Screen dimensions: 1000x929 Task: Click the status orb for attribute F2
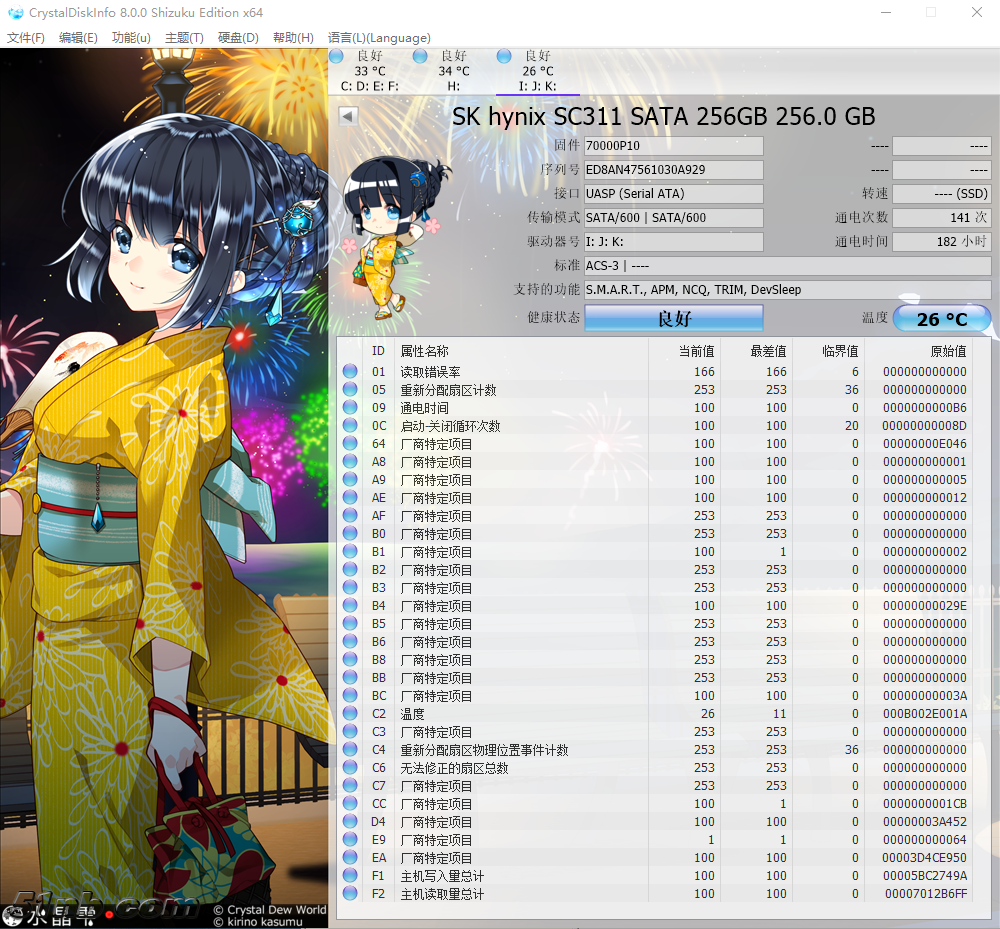pos(350,894)
